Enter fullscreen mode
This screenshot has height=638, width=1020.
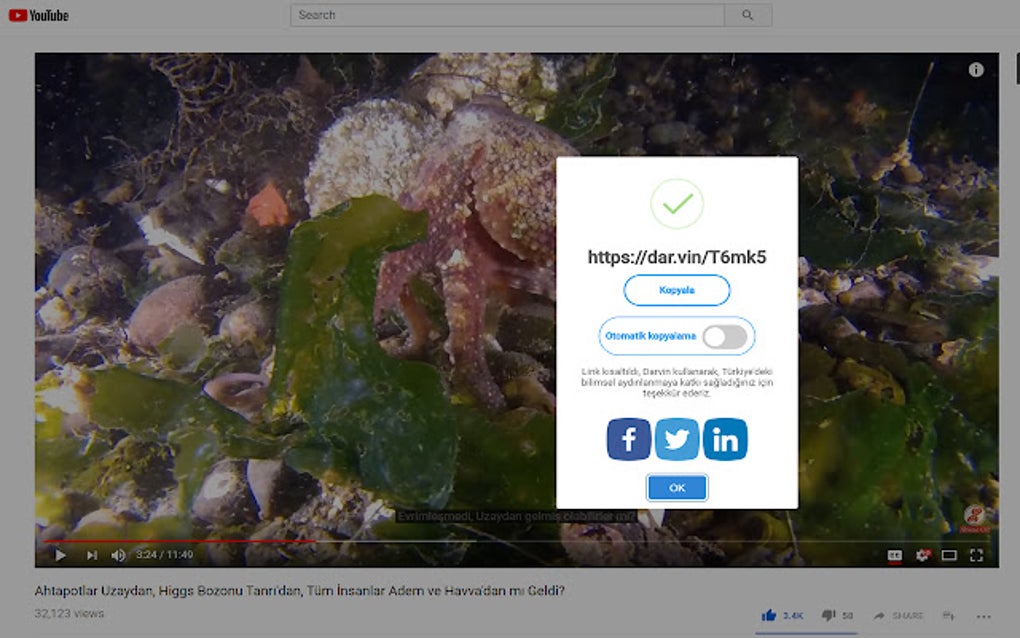pos(975,554)
